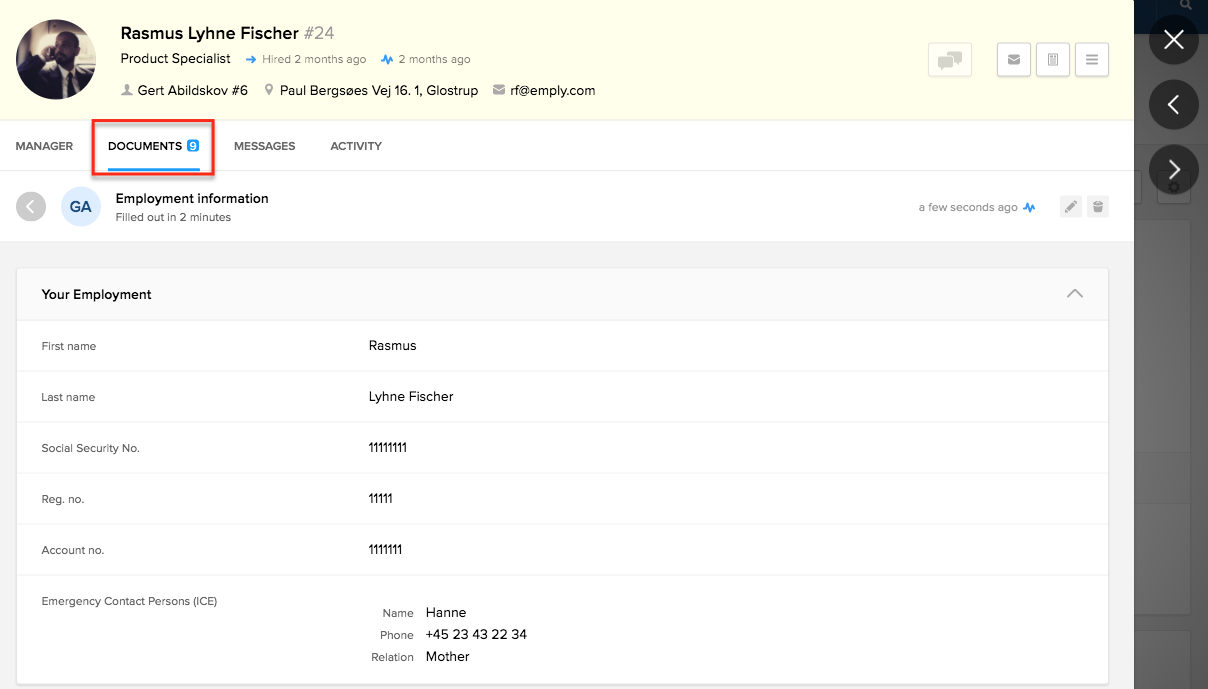Viewport: 1208px width, 689px height.
Task: Open the Activity tab
Action: [x=356, y=146]
